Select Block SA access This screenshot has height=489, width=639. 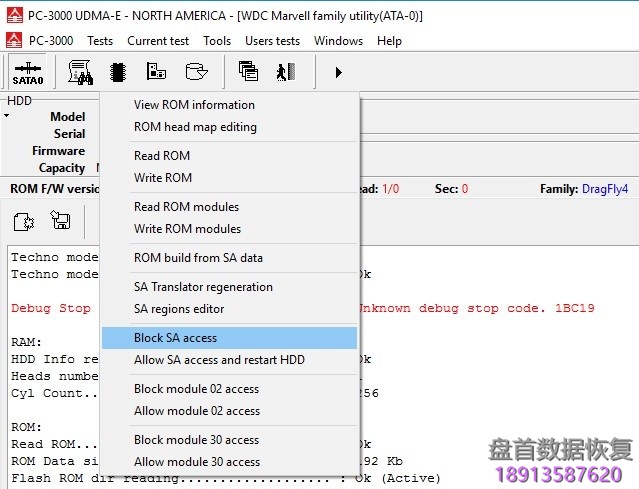[x=229, y=338]
